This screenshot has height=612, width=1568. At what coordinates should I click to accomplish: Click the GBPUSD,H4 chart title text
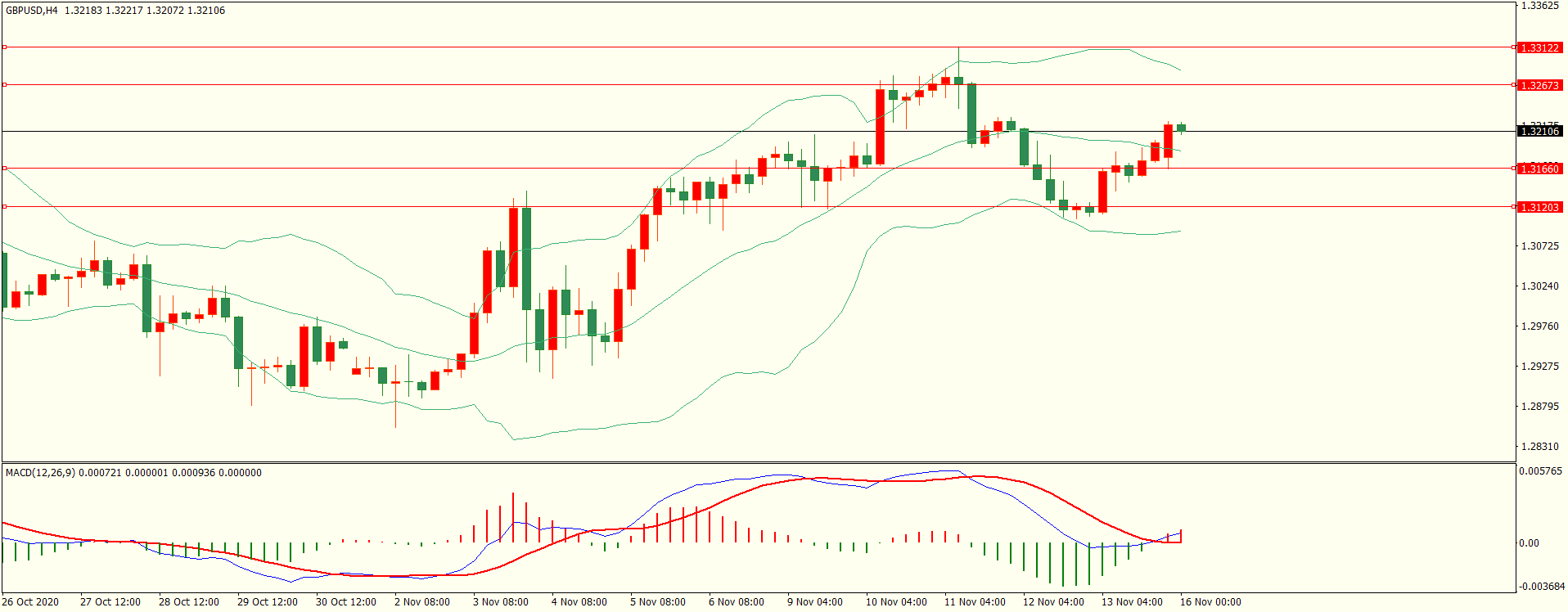click(32, 11)
